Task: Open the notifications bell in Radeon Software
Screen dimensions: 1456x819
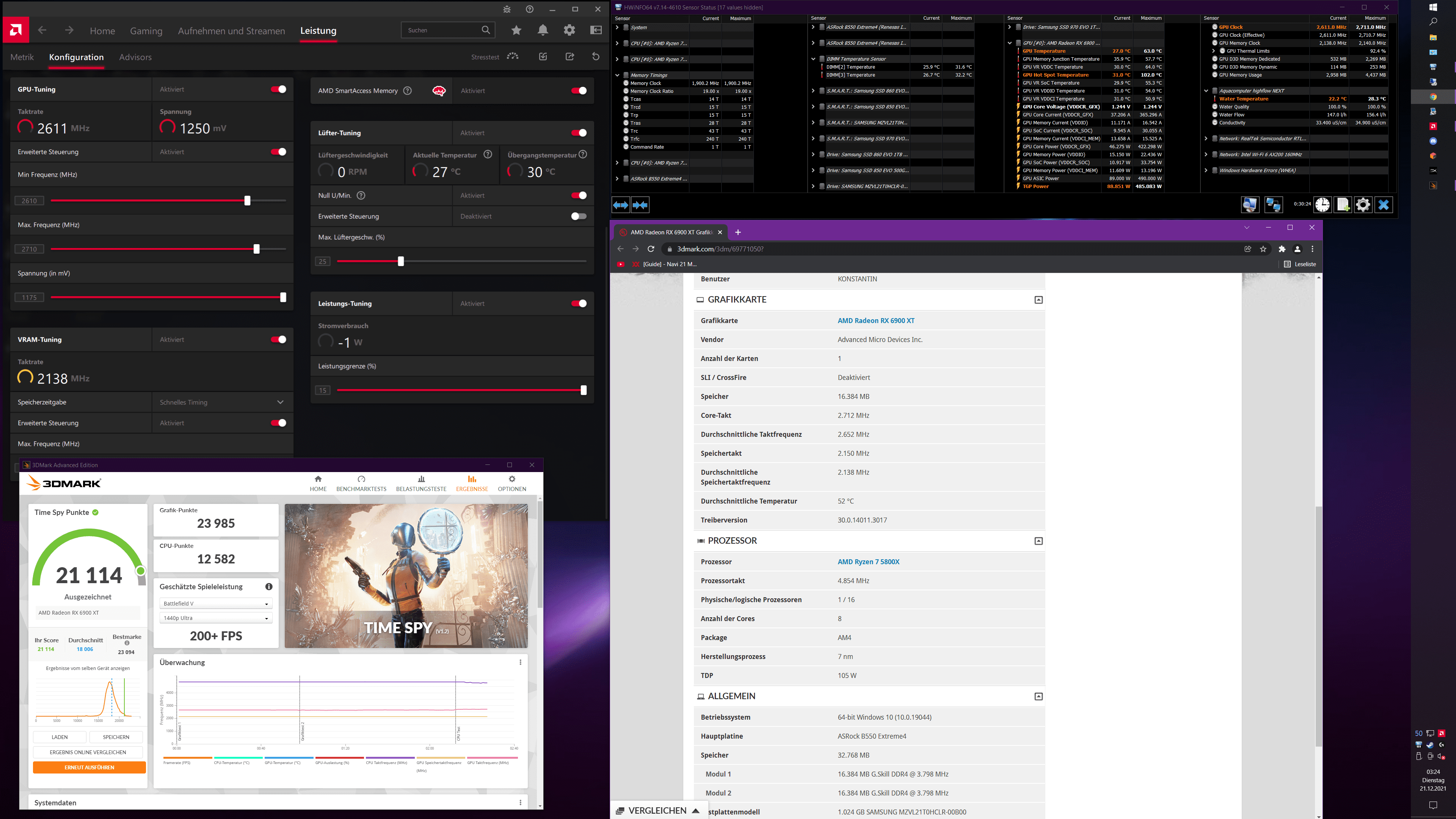Action: pos(543,30)
